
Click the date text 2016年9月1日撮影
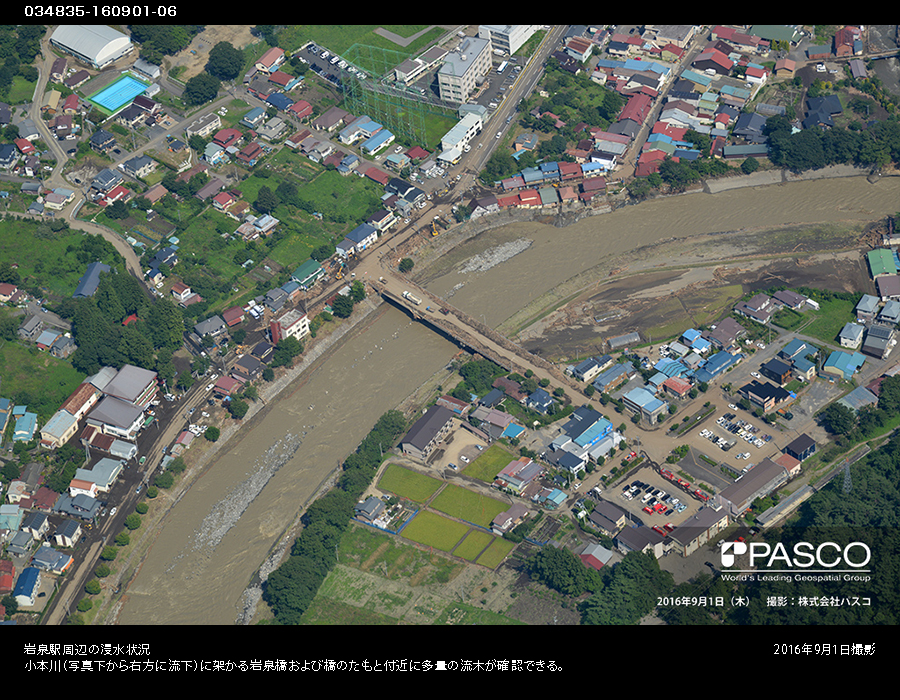(824, 650)
